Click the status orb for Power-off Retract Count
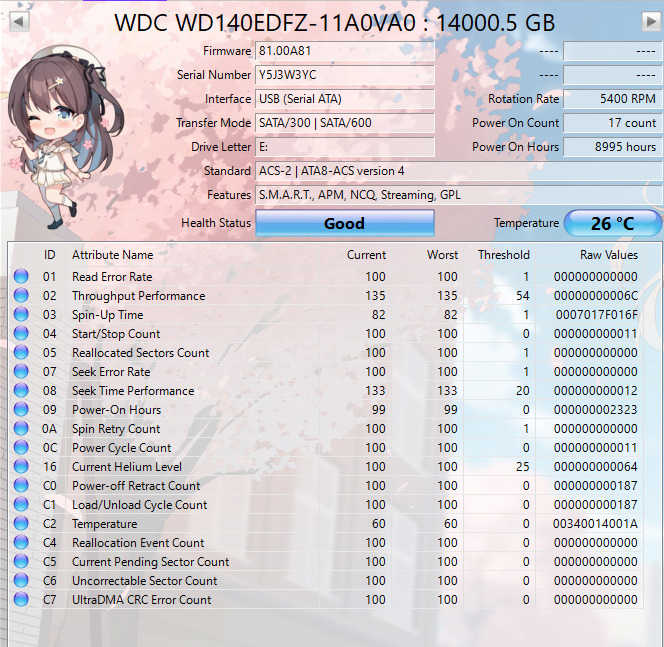Screen dimensions: 664x647 click(21, 485)
